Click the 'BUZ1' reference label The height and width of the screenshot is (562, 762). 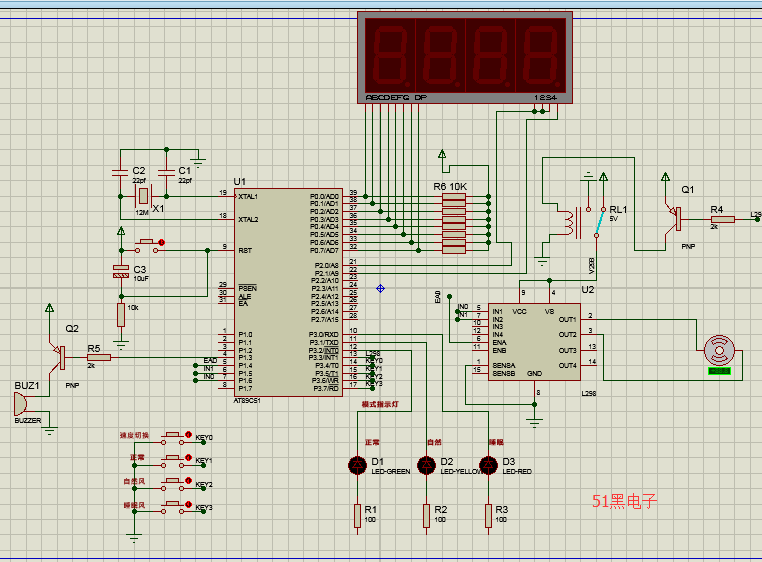pyautogui.click(x=27, y=386)
